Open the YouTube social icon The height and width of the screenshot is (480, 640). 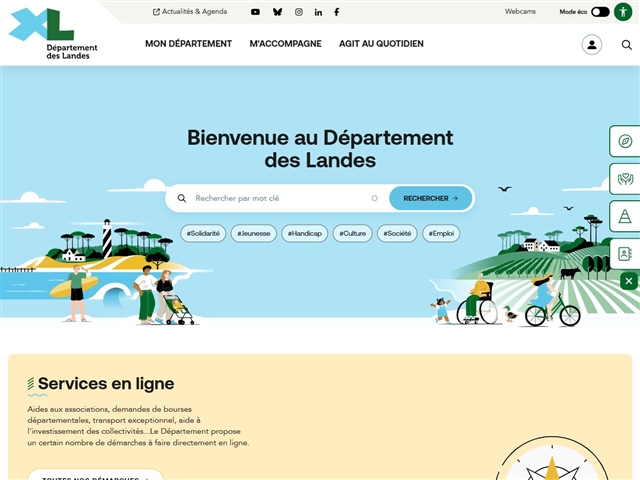tap(255, 12)
